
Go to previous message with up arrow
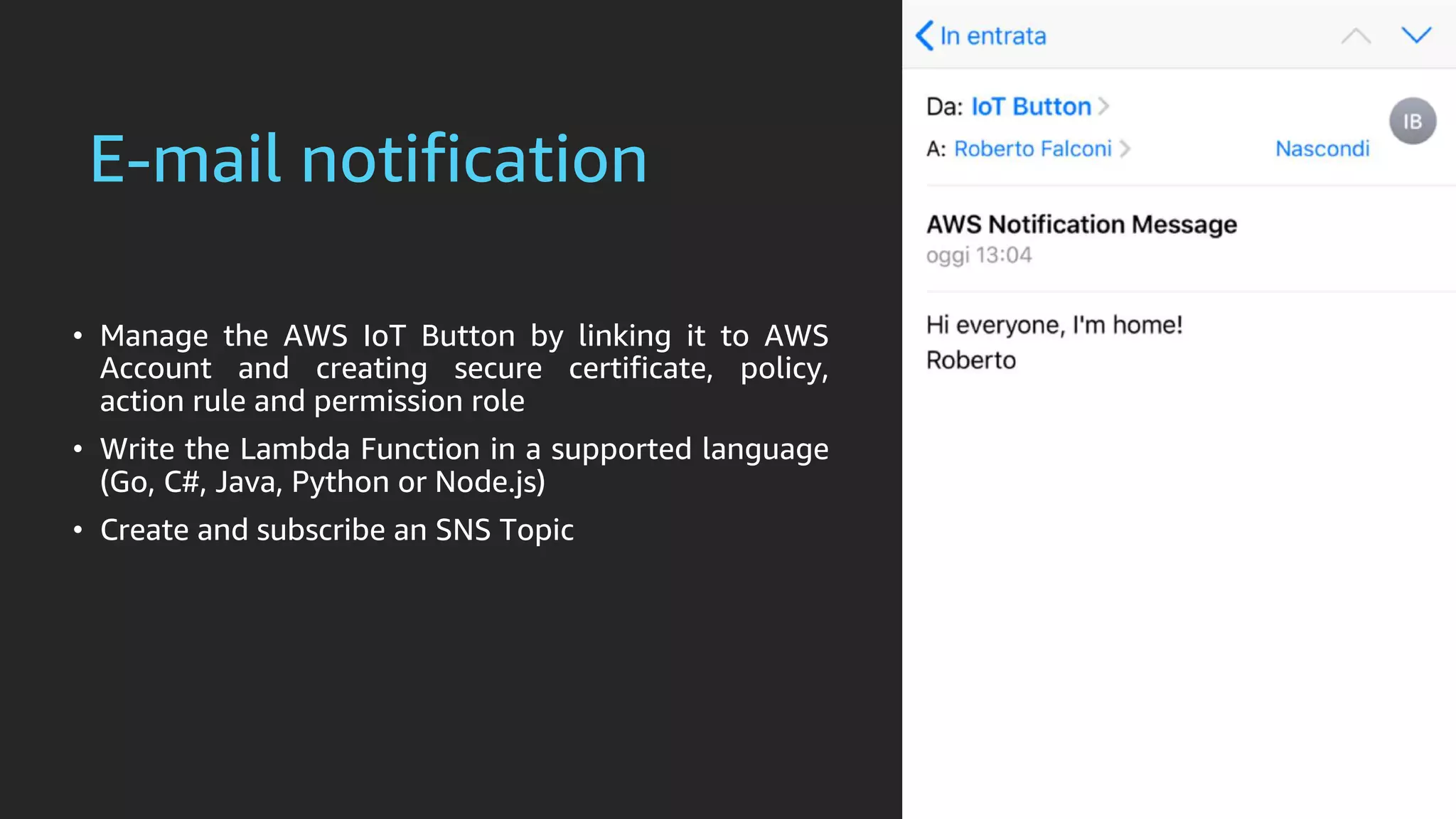(x=1356, y=36)
